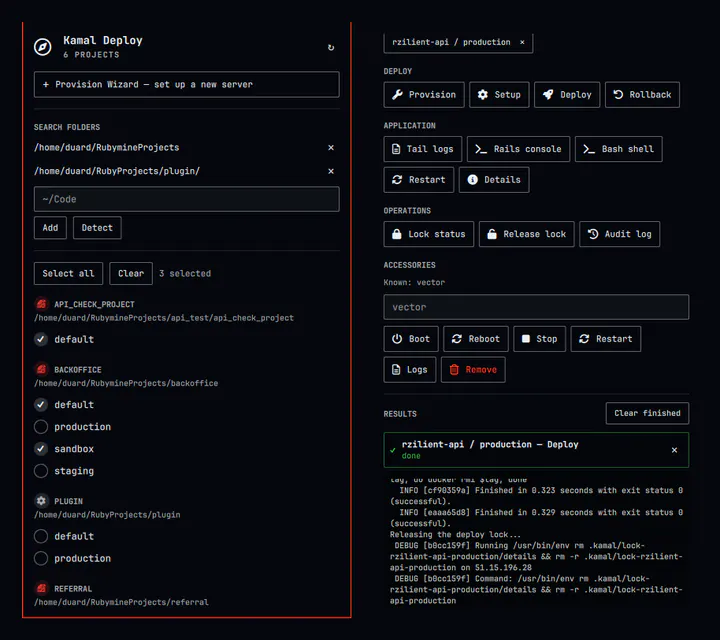720x640 pixels.
Task: Refresh the project list with reload icon
Action: (331, 47)
